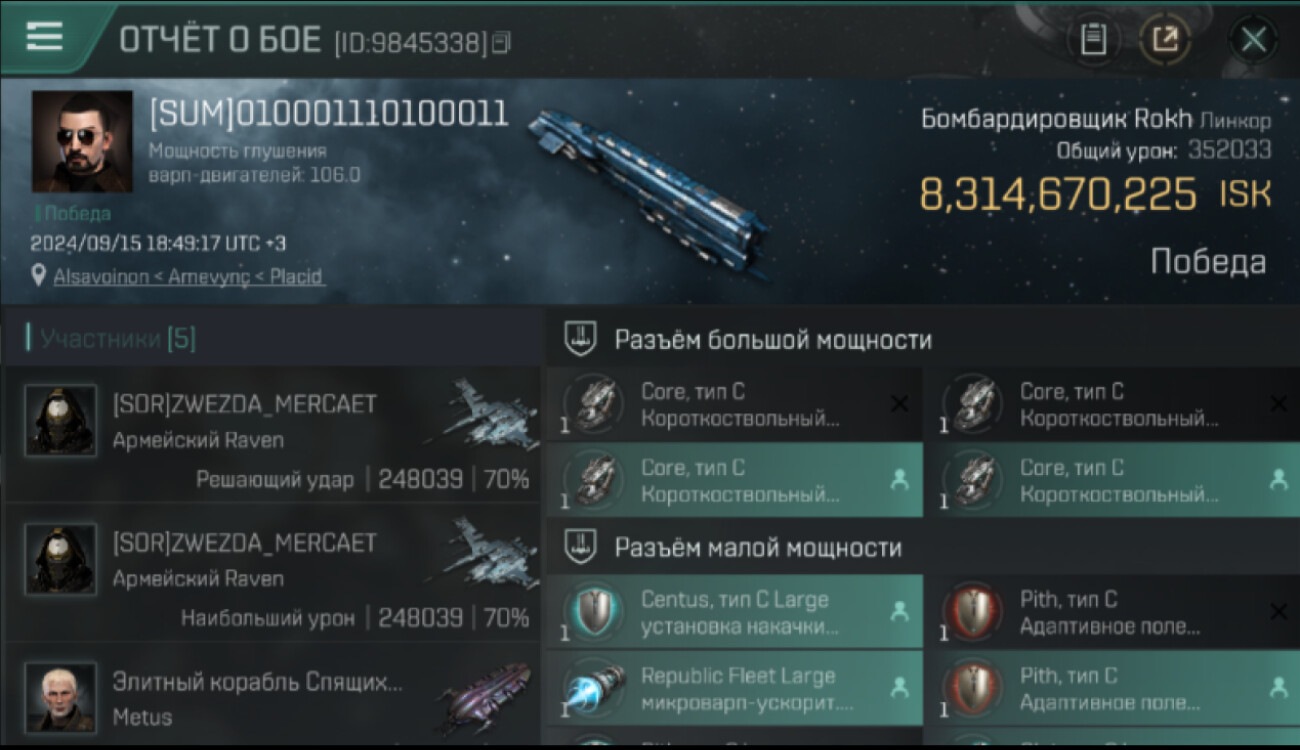
Task: Close the battle report with X
Action: click(1253, 40)
